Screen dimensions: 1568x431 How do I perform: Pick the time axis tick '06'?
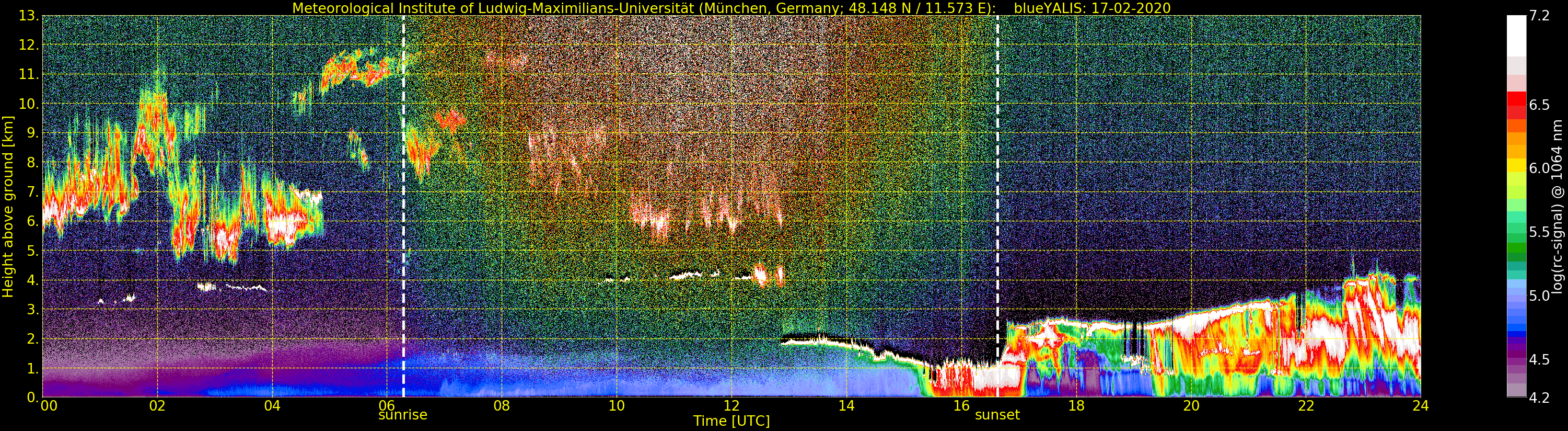[387, 406]
